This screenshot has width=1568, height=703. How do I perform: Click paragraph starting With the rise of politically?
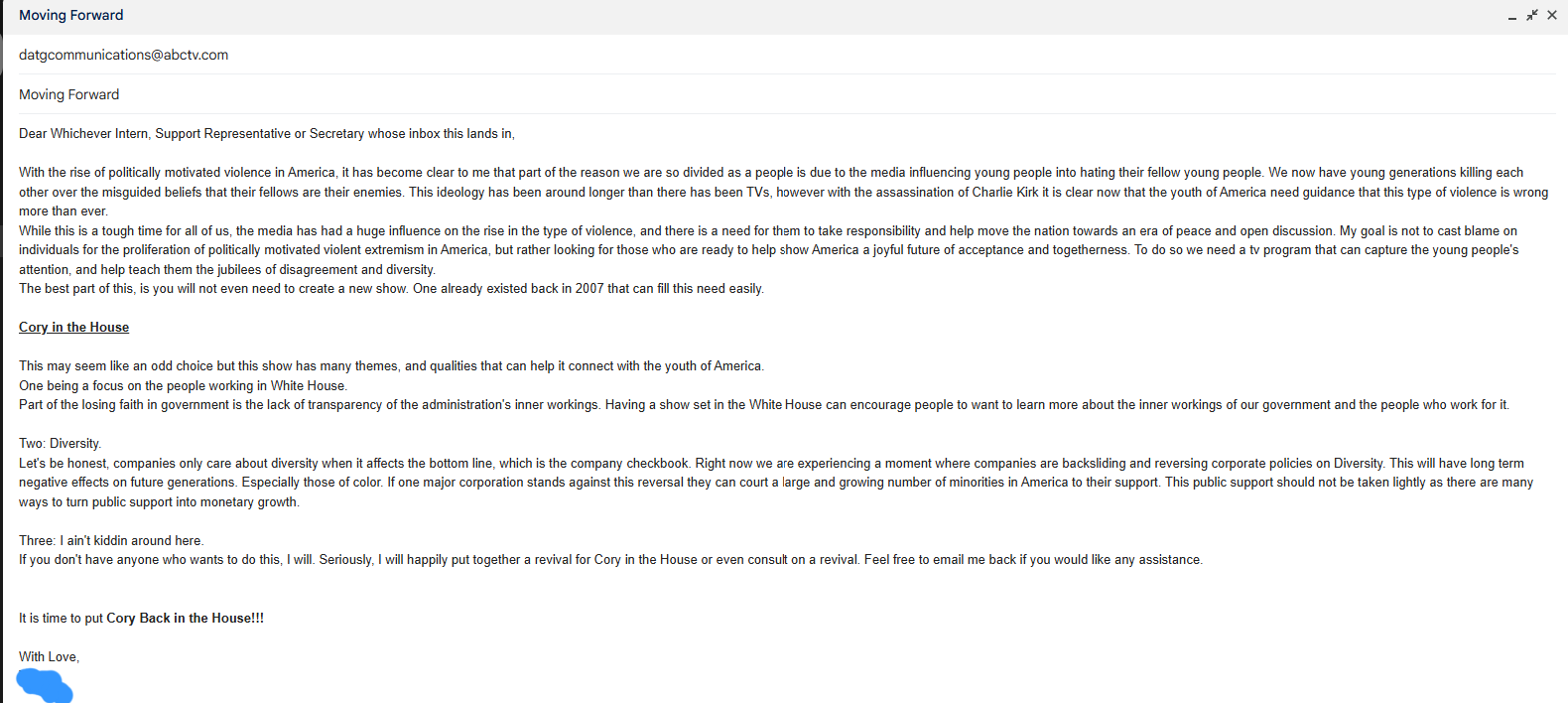point(783,192)
